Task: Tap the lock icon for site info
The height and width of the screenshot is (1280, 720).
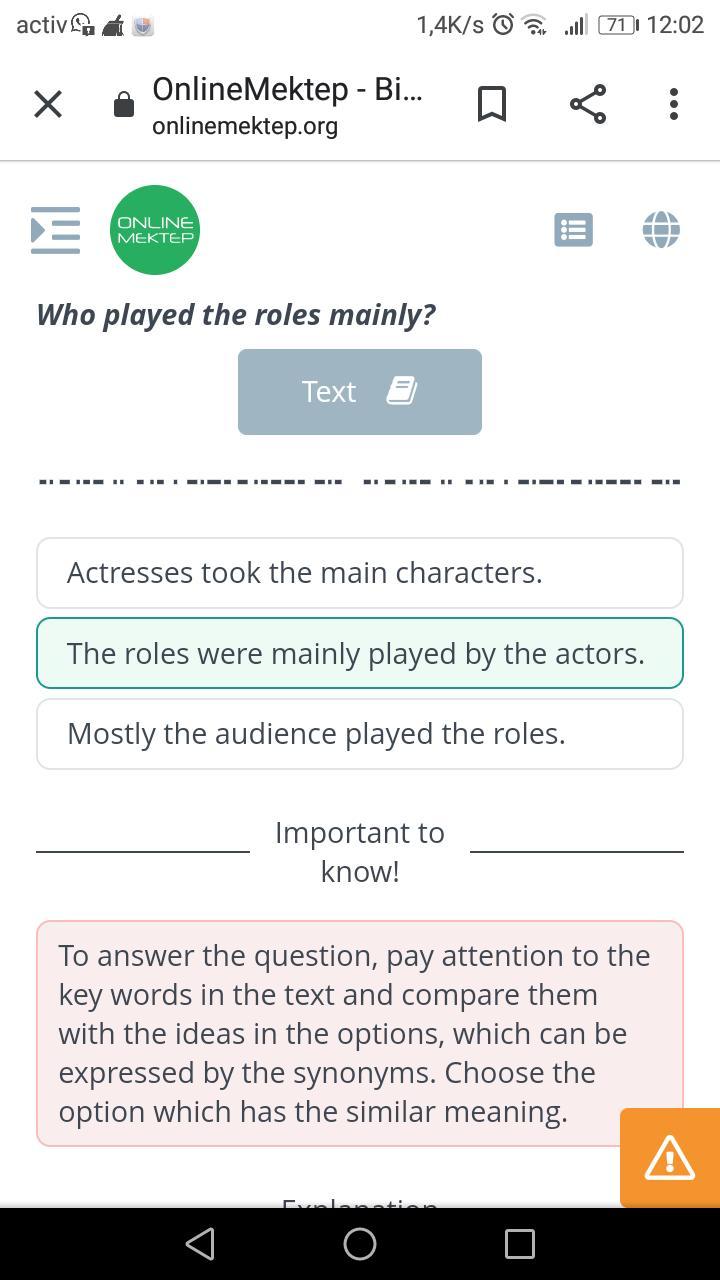Action: (x=124, y=105)
